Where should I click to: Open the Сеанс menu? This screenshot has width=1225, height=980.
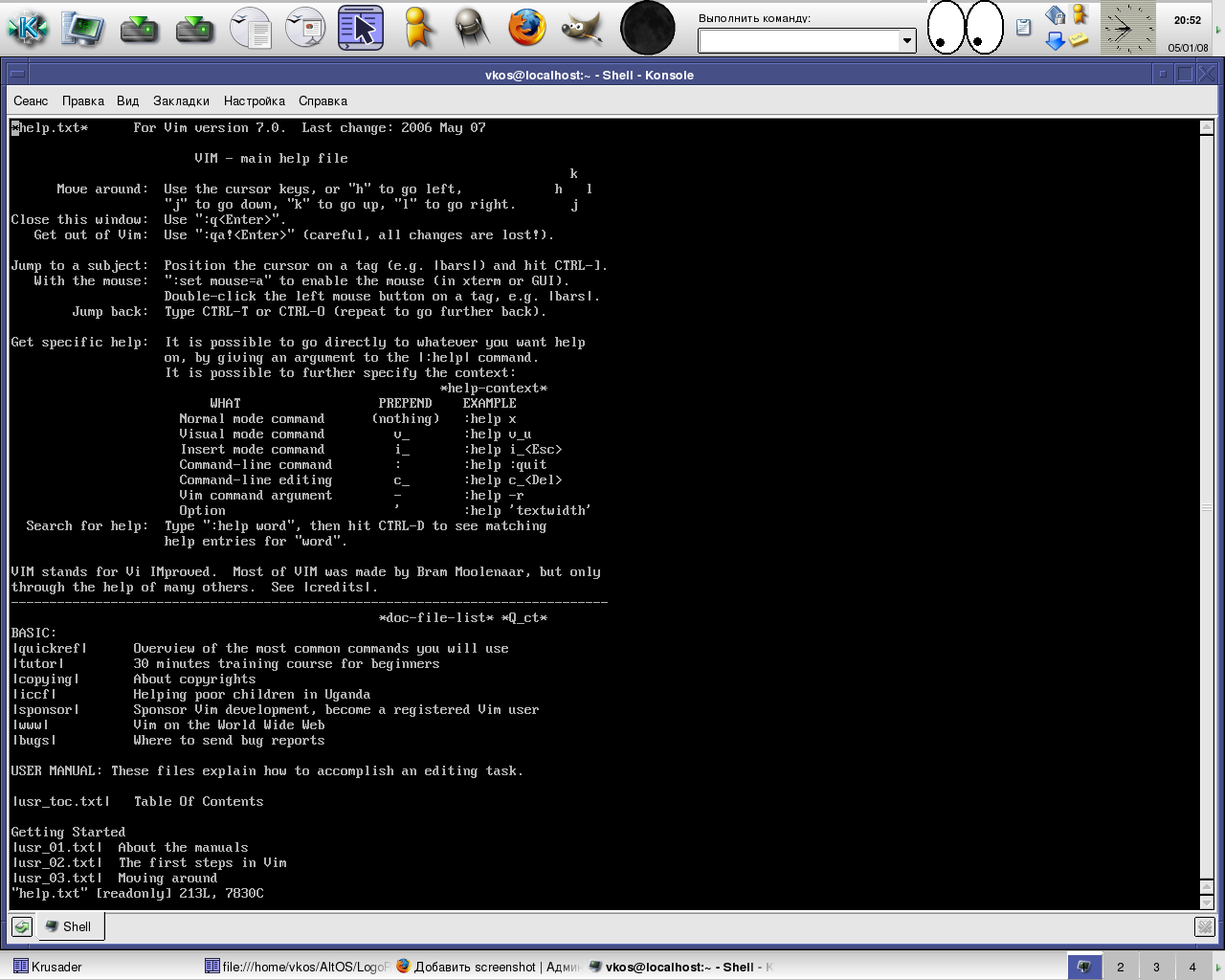[x=31, y=100]
